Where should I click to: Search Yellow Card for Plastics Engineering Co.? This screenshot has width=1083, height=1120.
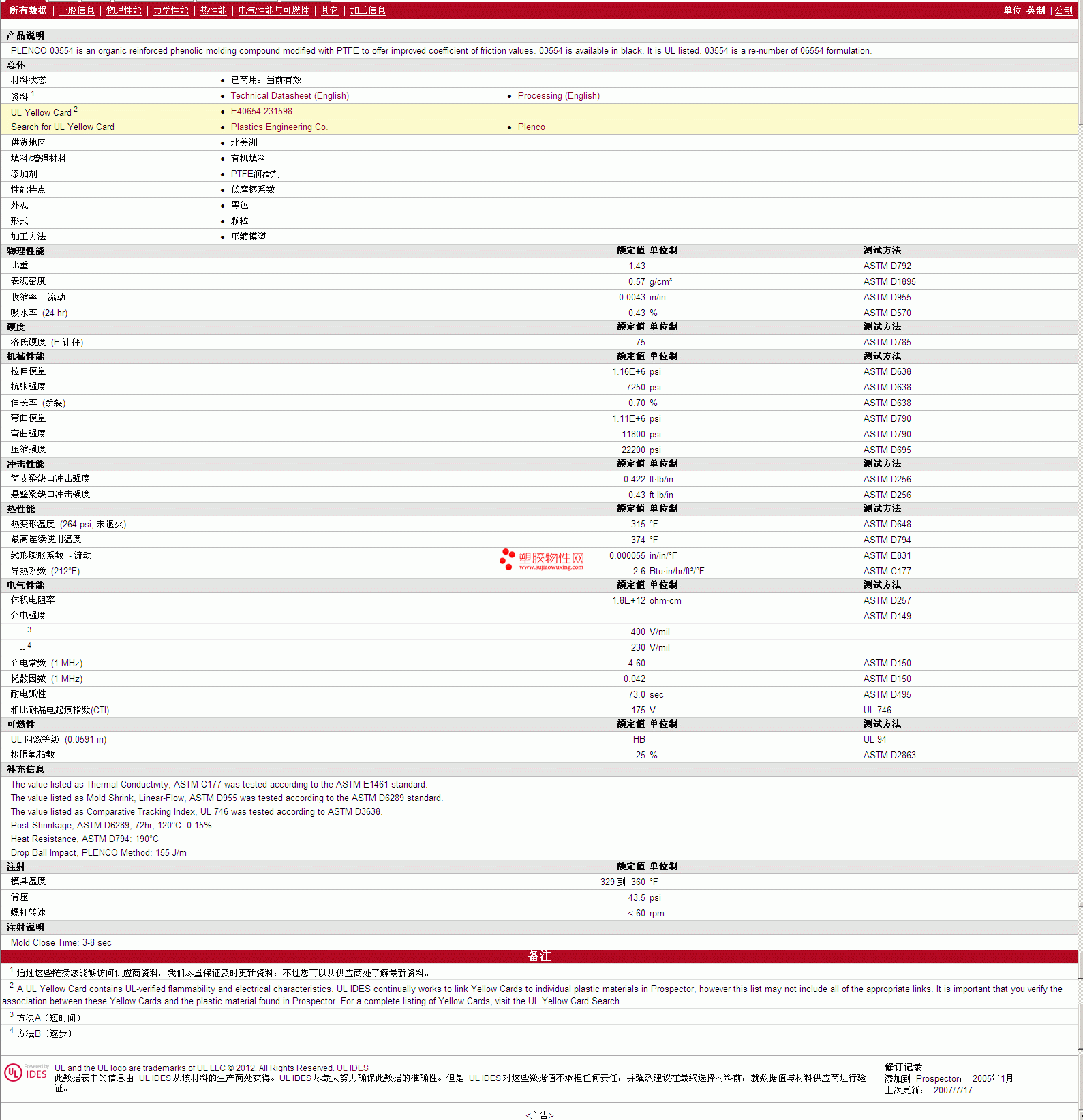pyautogui.click(x=279, y=127)
